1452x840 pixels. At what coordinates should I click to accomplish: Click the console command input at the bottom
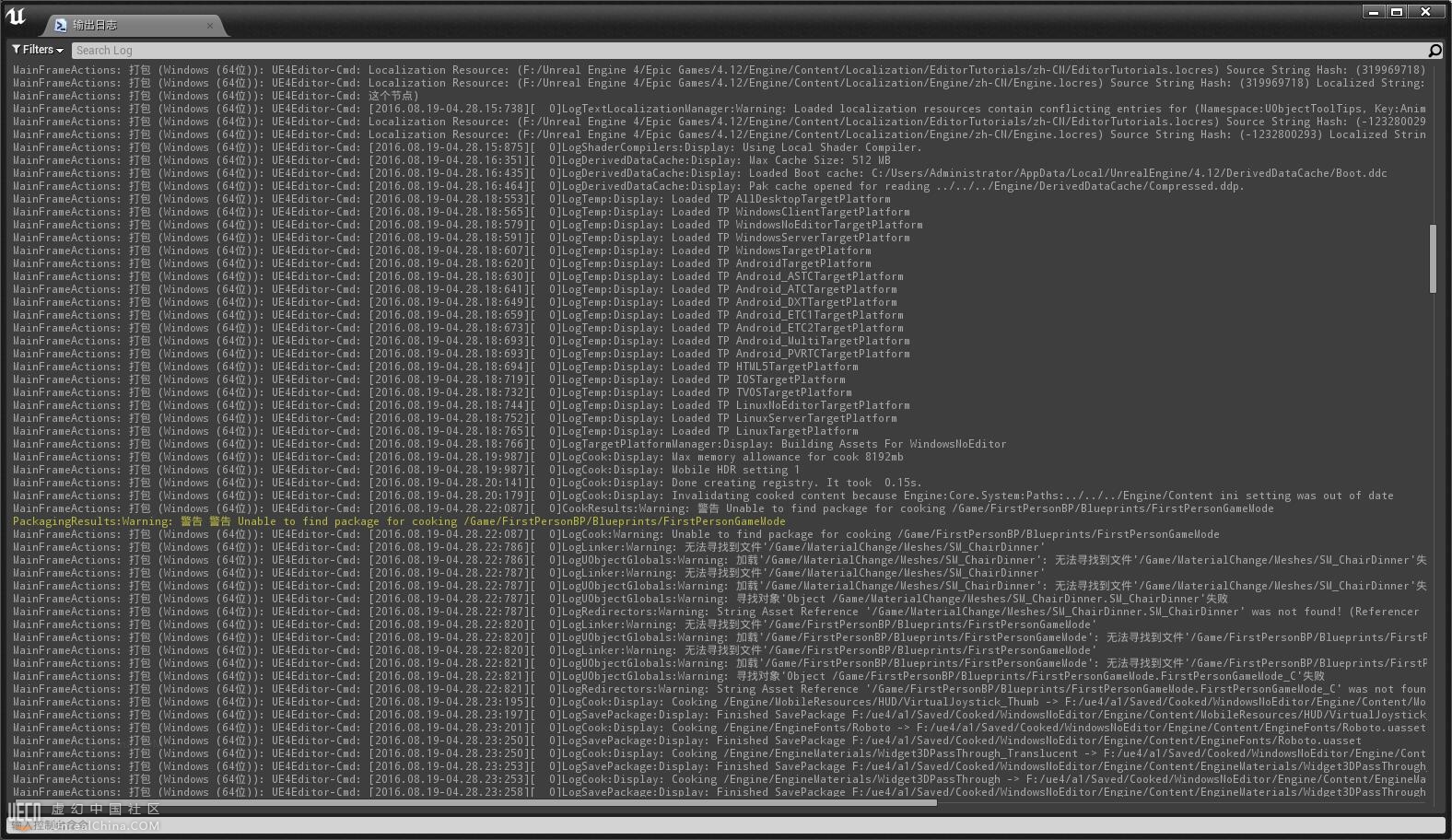point(726,825)
